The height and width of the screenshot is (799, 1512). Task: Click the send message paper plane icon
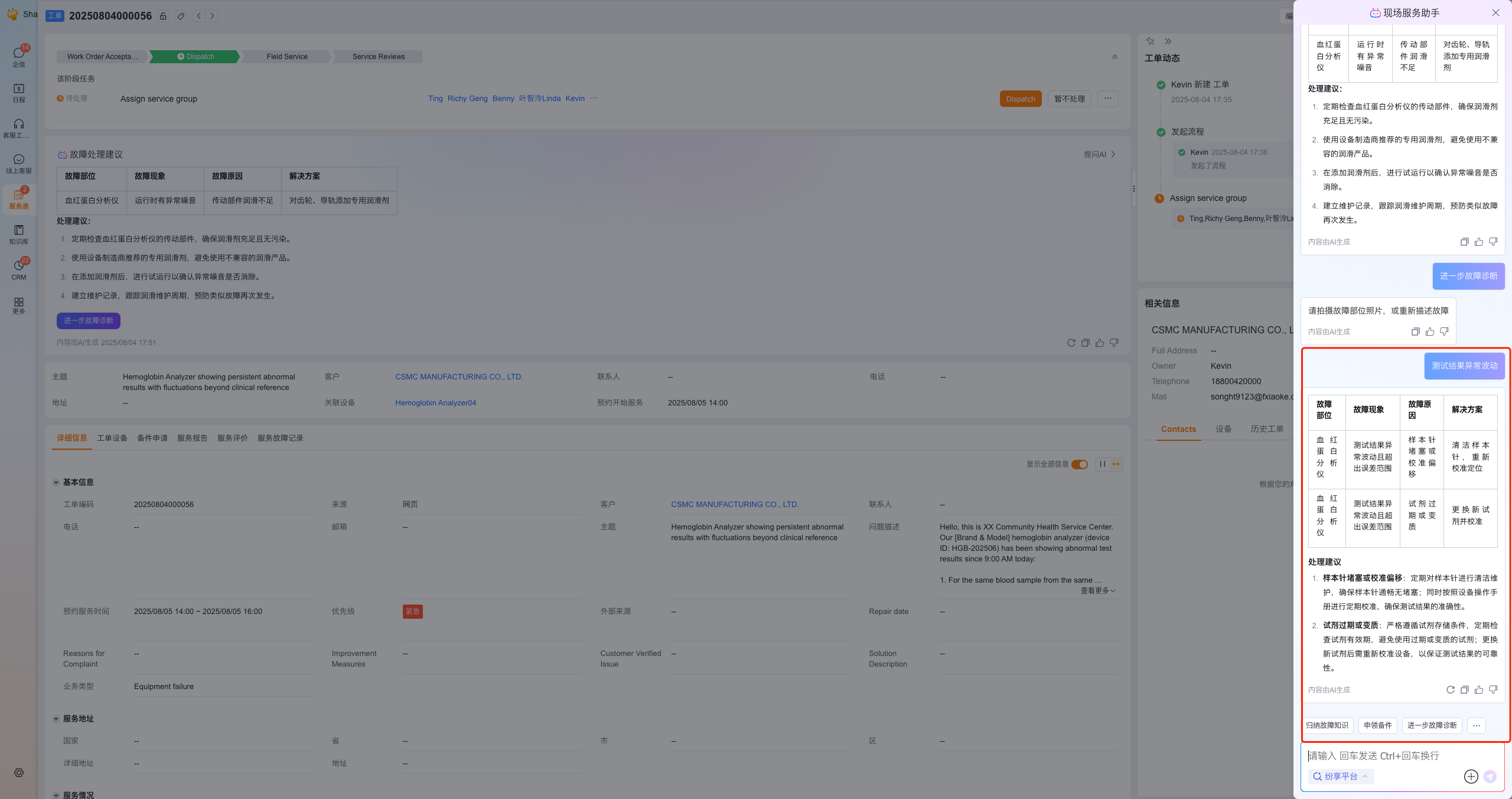point(1490,777)
